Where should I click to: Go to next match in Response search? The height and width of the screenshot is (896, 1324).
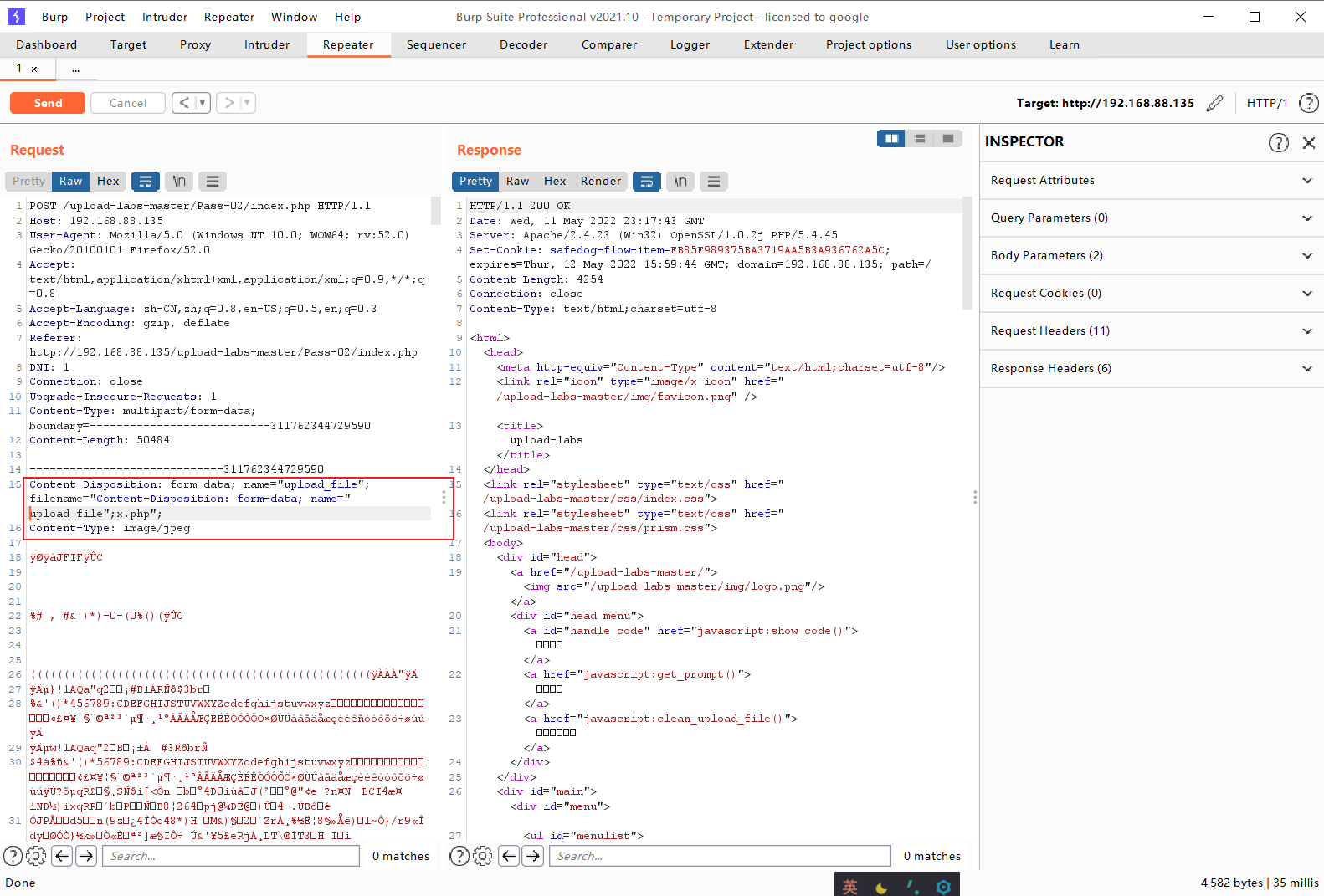tap(533, 856)
